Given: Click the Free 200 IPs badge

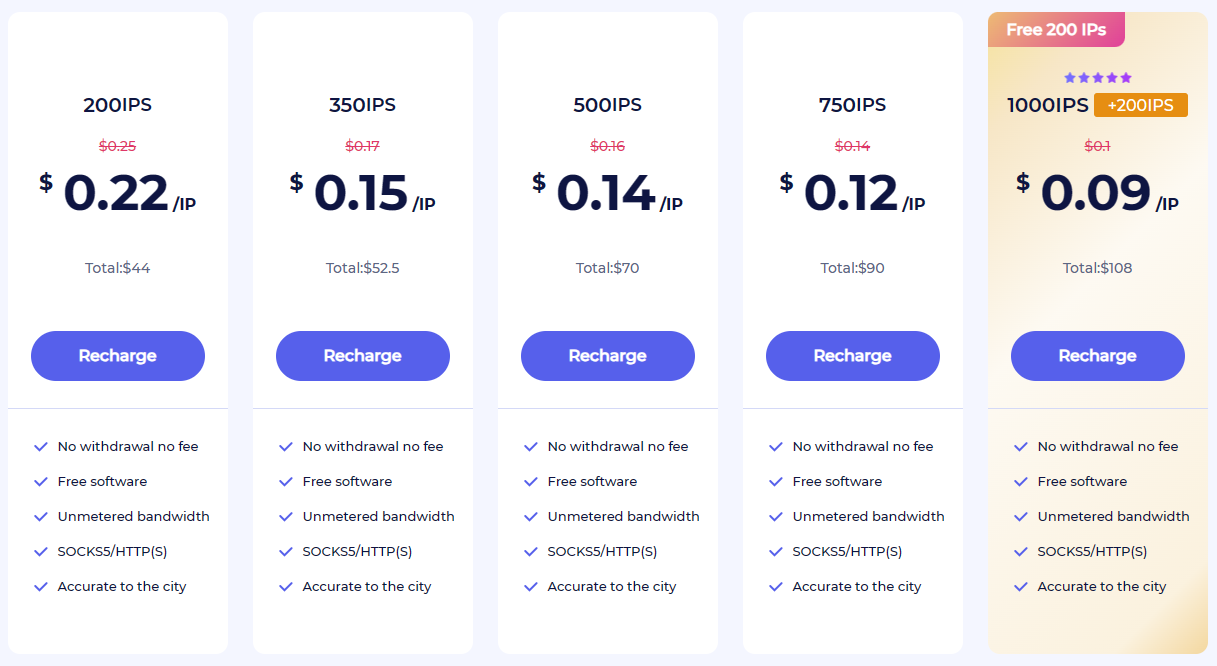Looking at the screenshot, I should (1056, 30).
